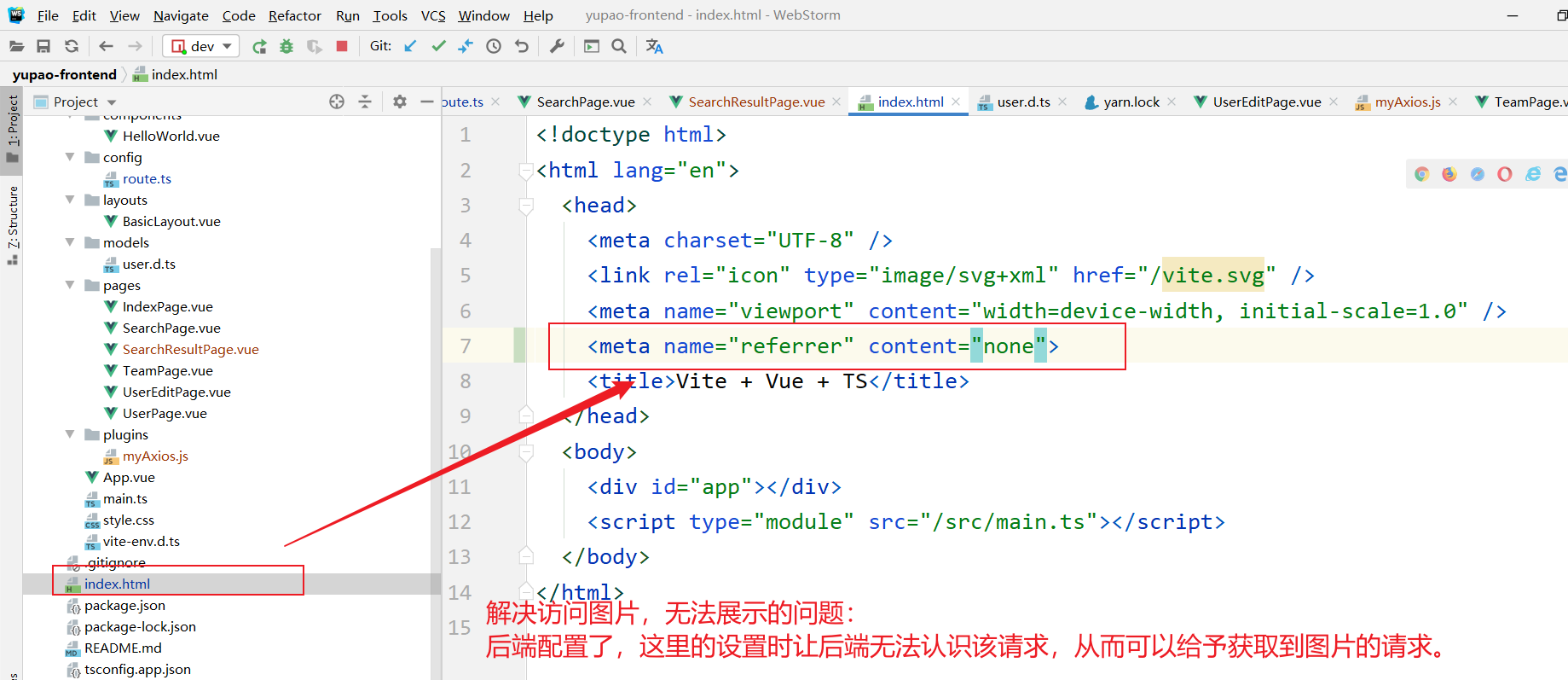This screenshot has width=1568, height=680.
Task: Open page in Safari browser
Action: click(1478, 174)
